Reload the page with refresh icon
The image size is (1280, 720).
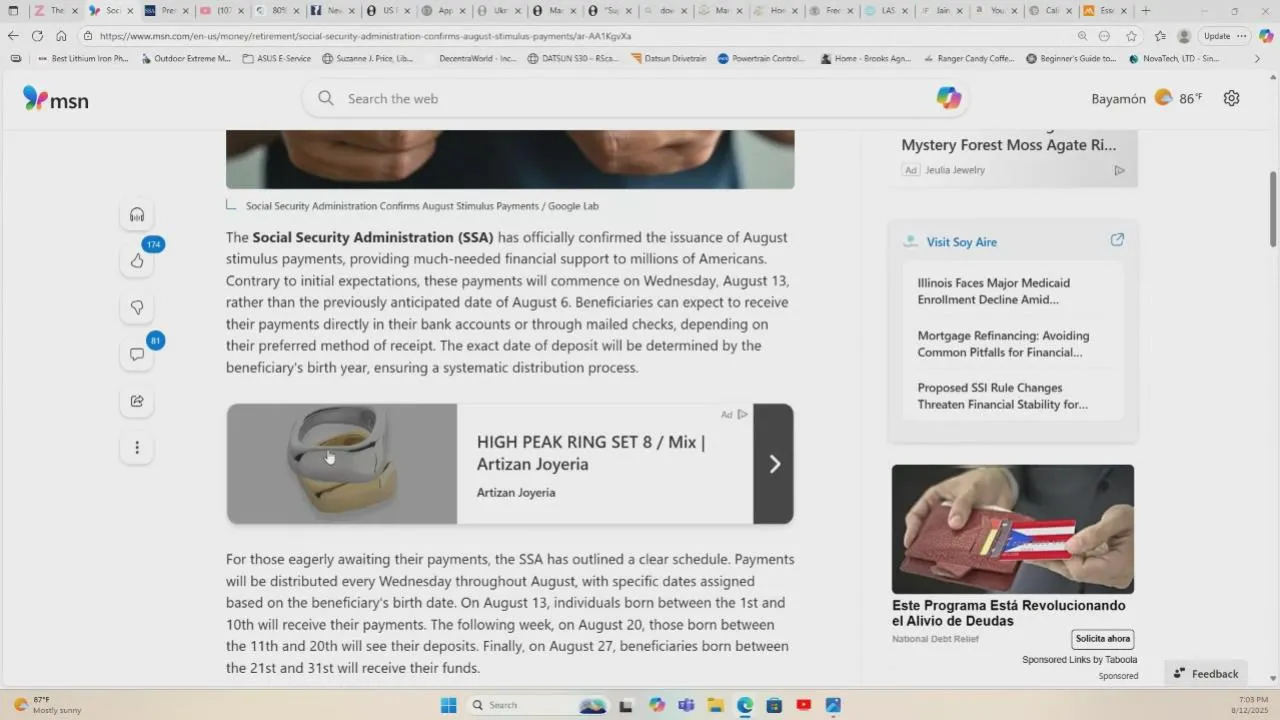click(x=37, y=36)
